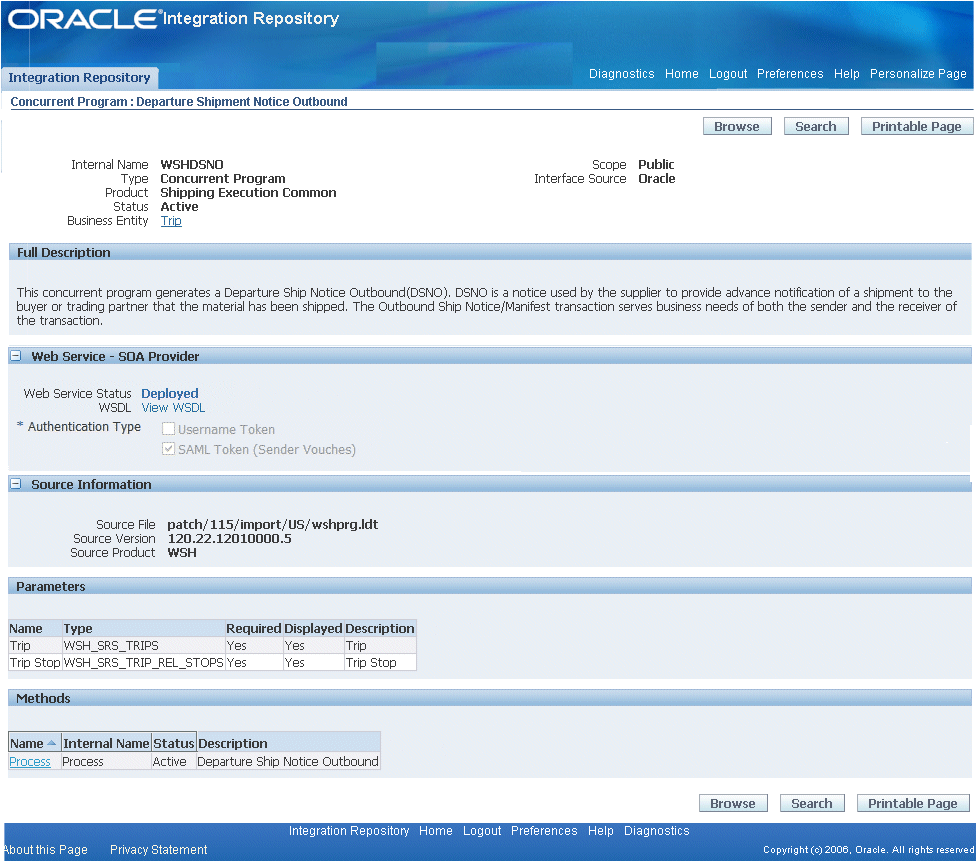Viewport: 976px width, 862px height.
Task: Click the bottom Printable Page button
Action: point(913,803)
